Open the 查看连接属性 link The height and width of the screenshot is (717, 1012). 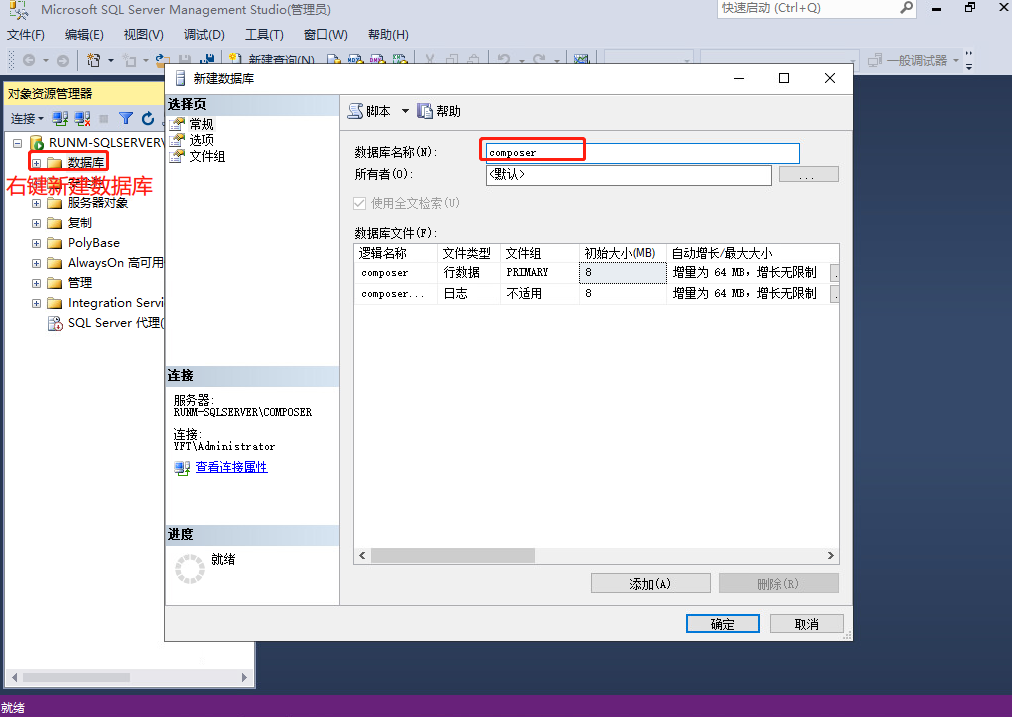pos(231,467)
